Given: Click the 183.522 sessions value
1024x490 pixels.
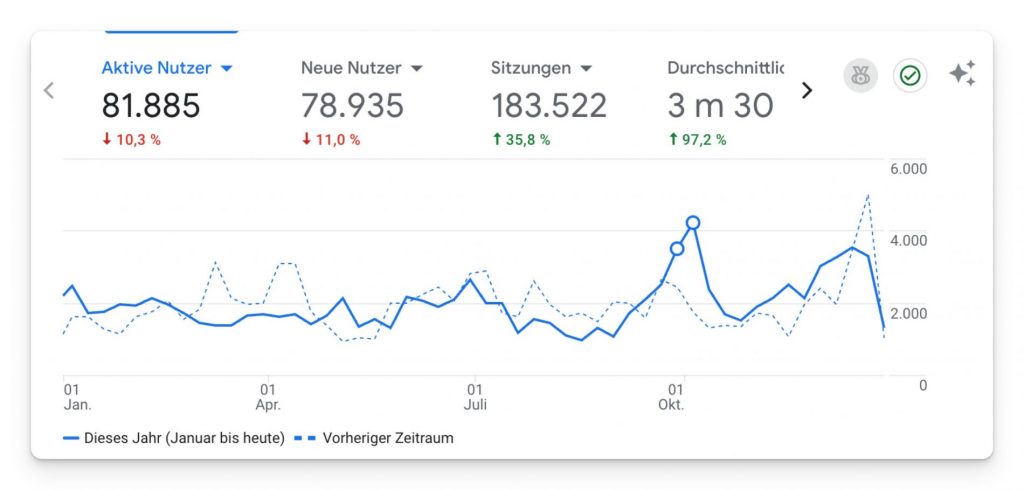Looking at the screenshot, I should pyautogui.click(x=549, y=106).
